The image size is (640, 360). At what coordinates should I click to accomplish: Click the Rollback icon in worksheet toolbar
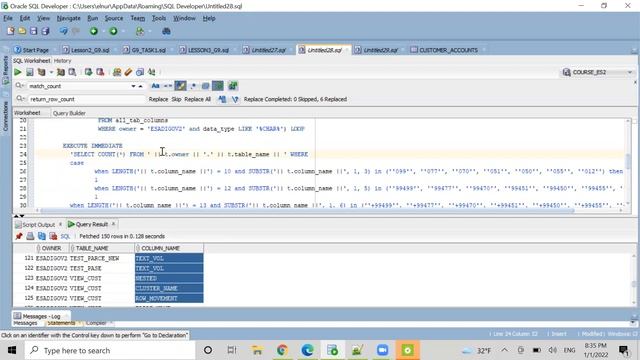click(100, 72)
